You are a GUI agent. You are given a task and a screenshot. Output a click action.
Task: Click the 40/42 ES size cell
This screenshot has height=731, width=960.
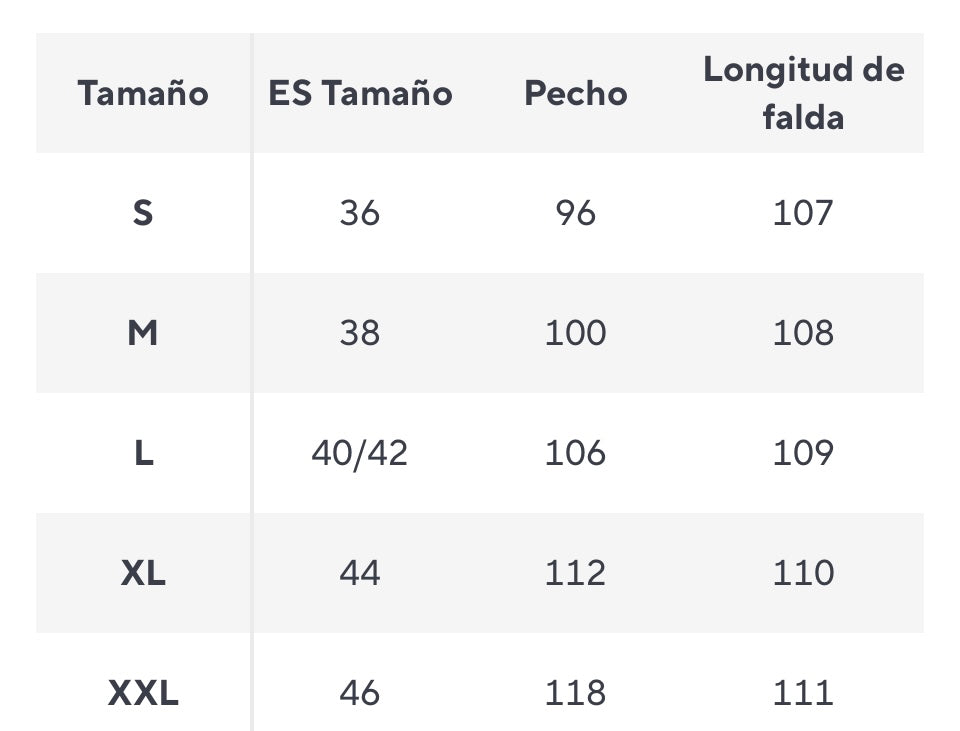[x=360, y=453]
